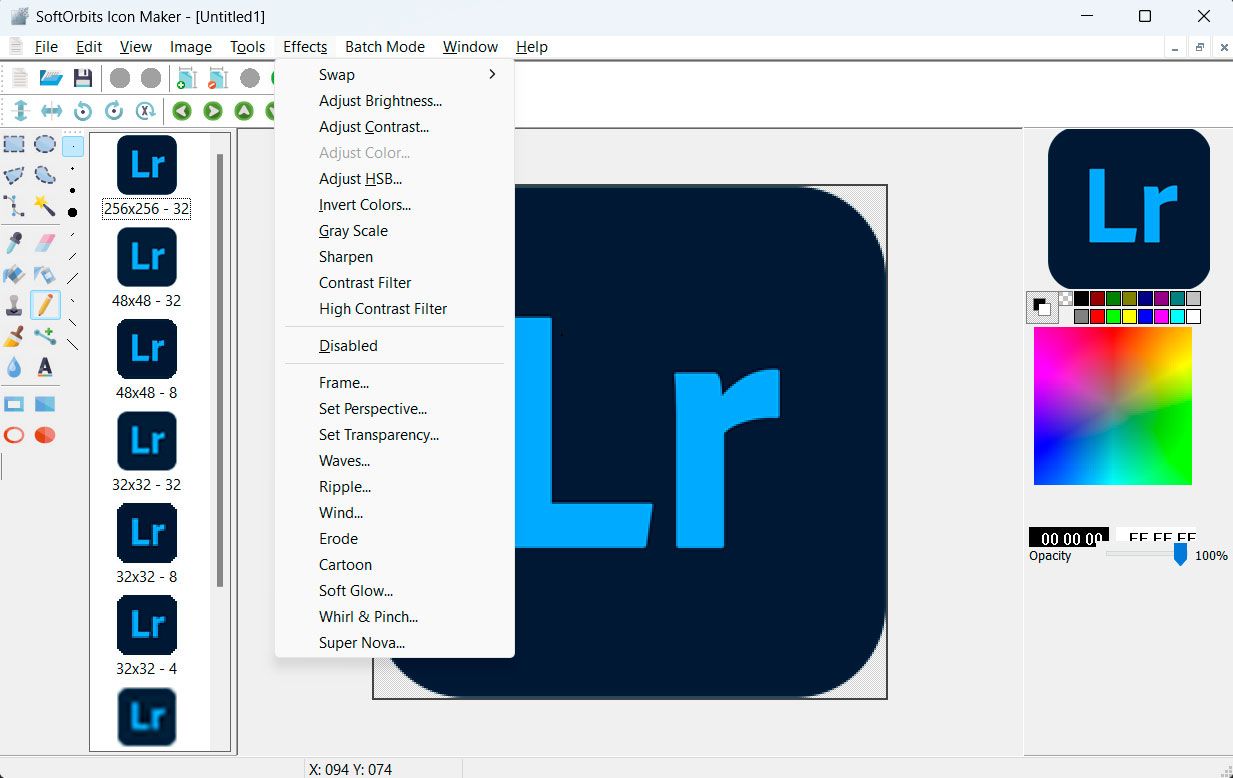Select the outlined rectangle shape tool
Screen dimensions: 1233x778
click(14, 404)
